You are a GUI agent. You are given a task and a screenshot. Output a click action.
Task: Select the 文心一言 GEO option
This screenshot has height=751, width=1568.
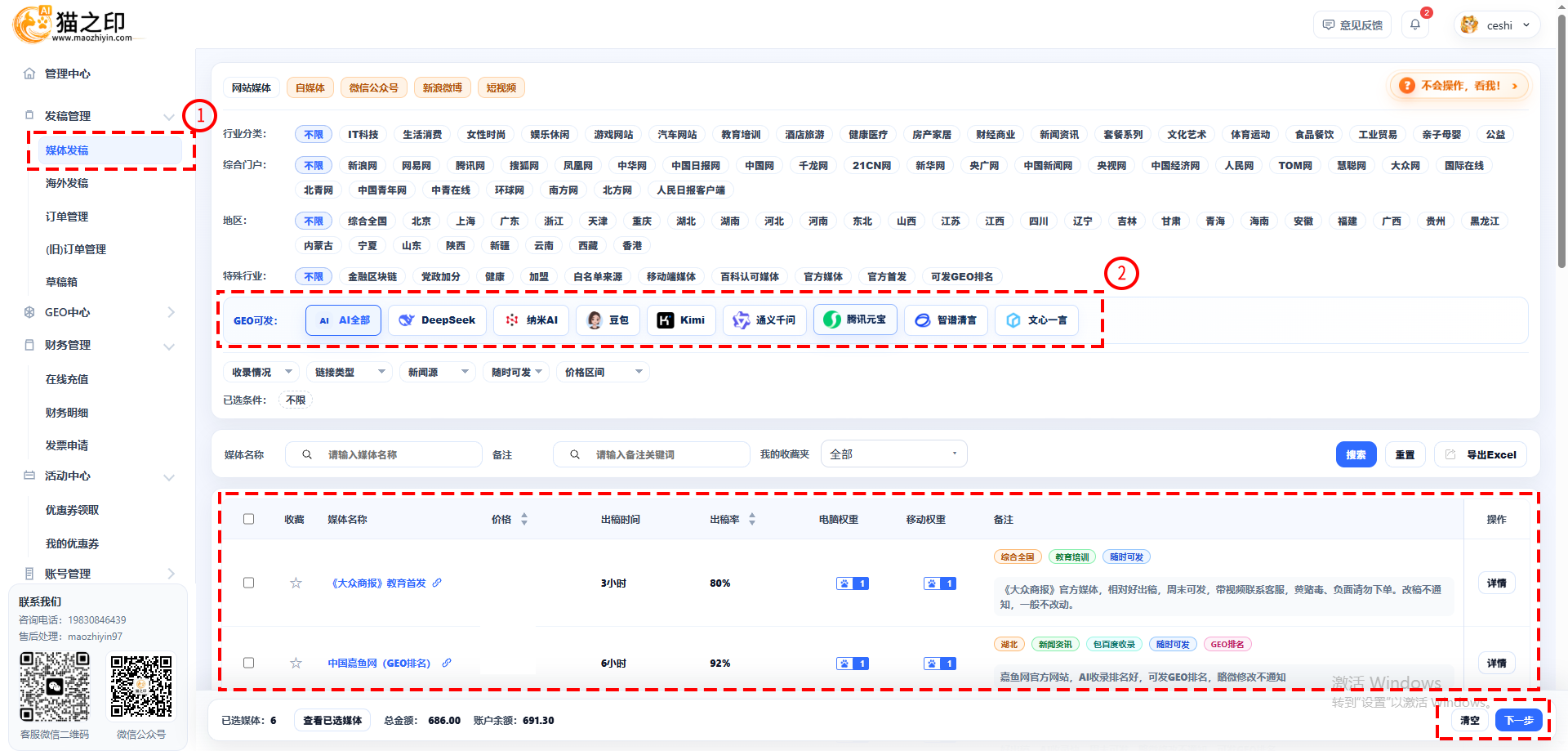pyautogui.click(x=1037, y=320)
